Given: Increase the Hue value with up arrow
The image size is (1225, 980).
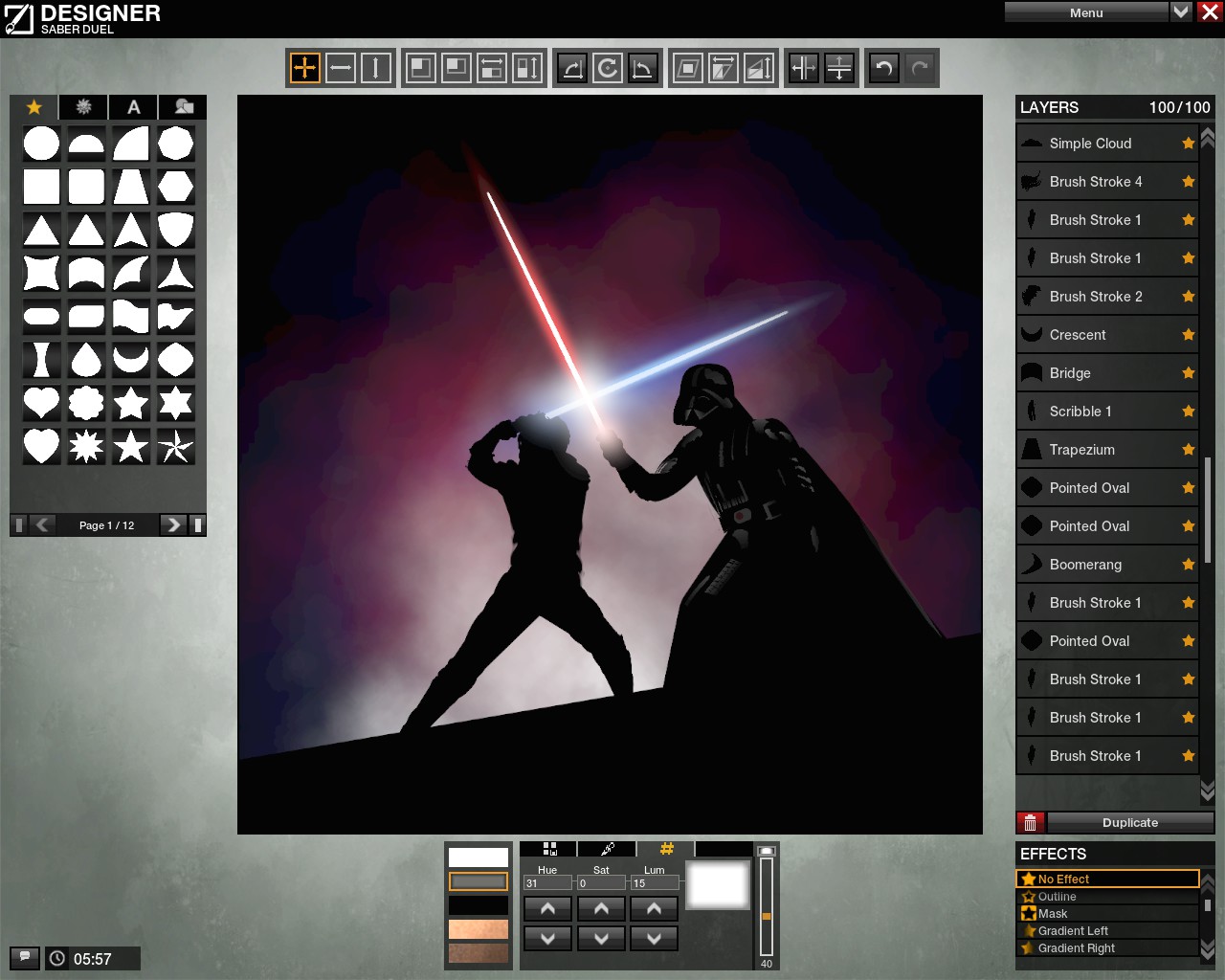Looking at the screenshot, I should coord(547,908).
